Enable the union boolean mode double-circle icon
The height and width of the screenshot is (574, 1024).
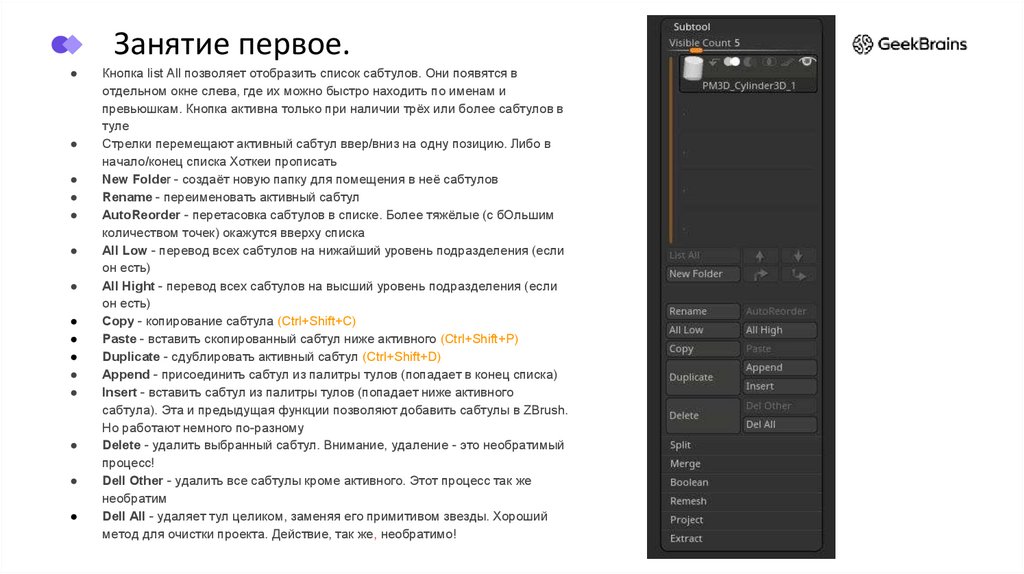click(731, 61)
